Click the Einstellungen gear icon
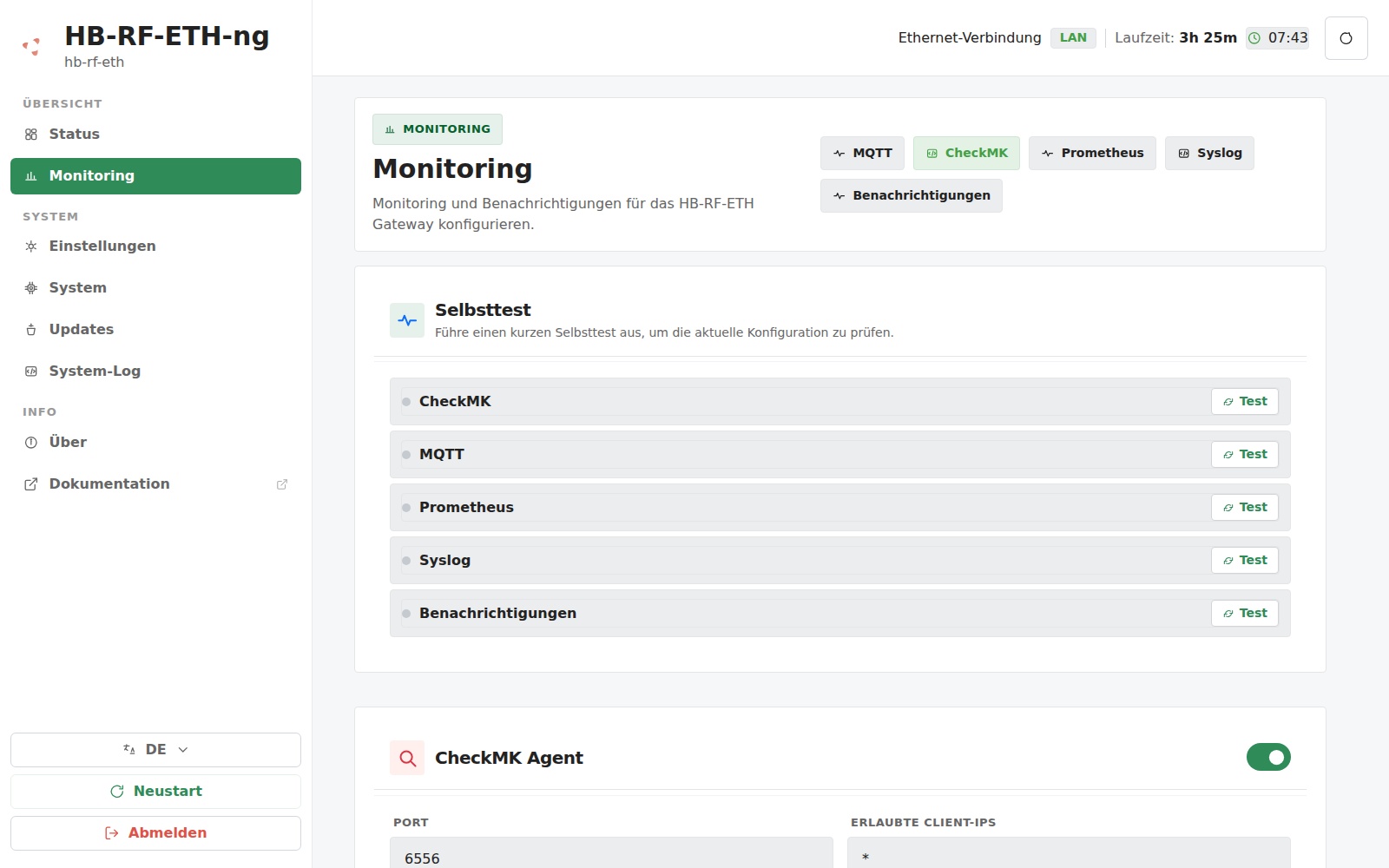This screenshot has width=1389, height=868. pyautogui.click(x=31, y=247)
